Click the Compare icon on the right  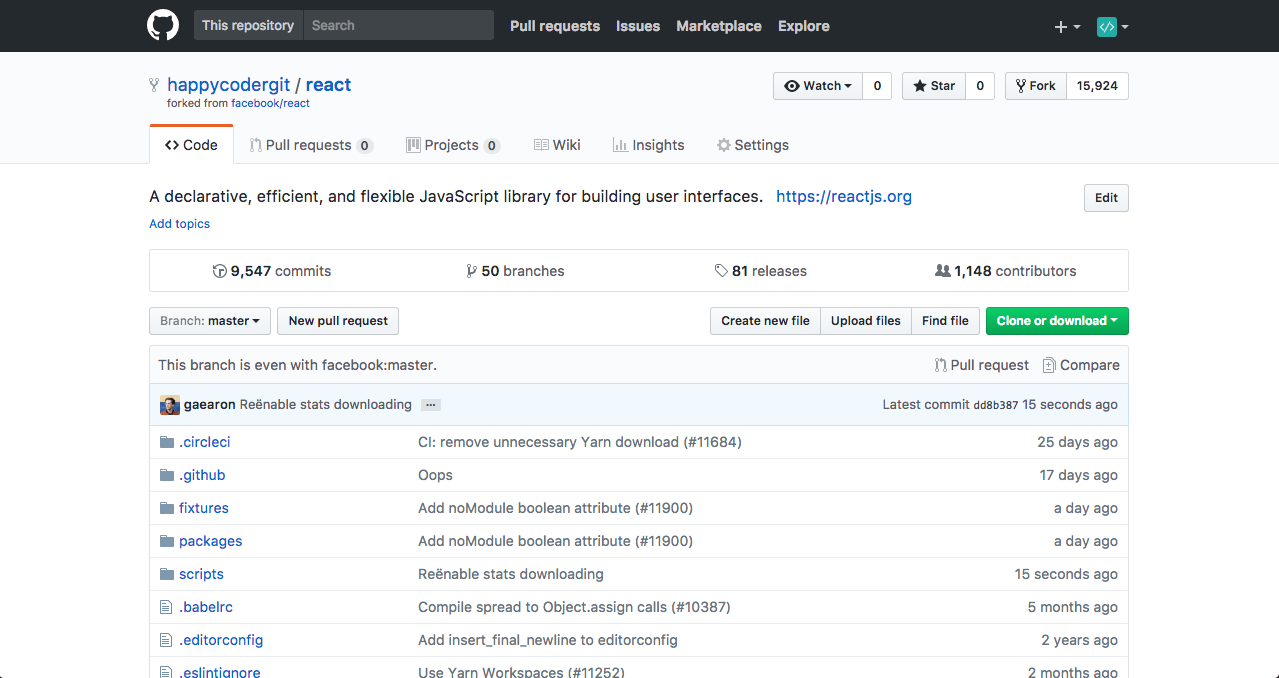pos(1049,364)
